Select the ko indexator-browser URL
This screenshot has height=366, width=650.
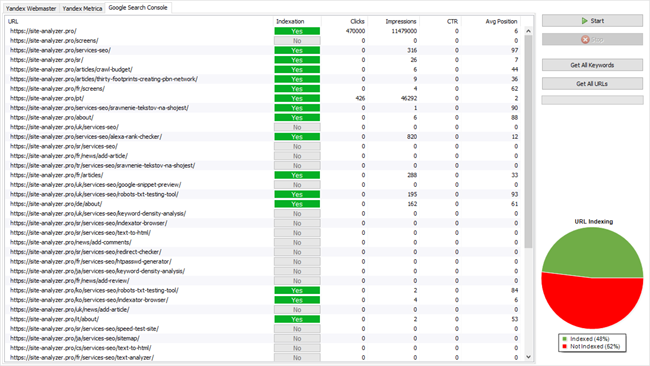coord(89,300)
